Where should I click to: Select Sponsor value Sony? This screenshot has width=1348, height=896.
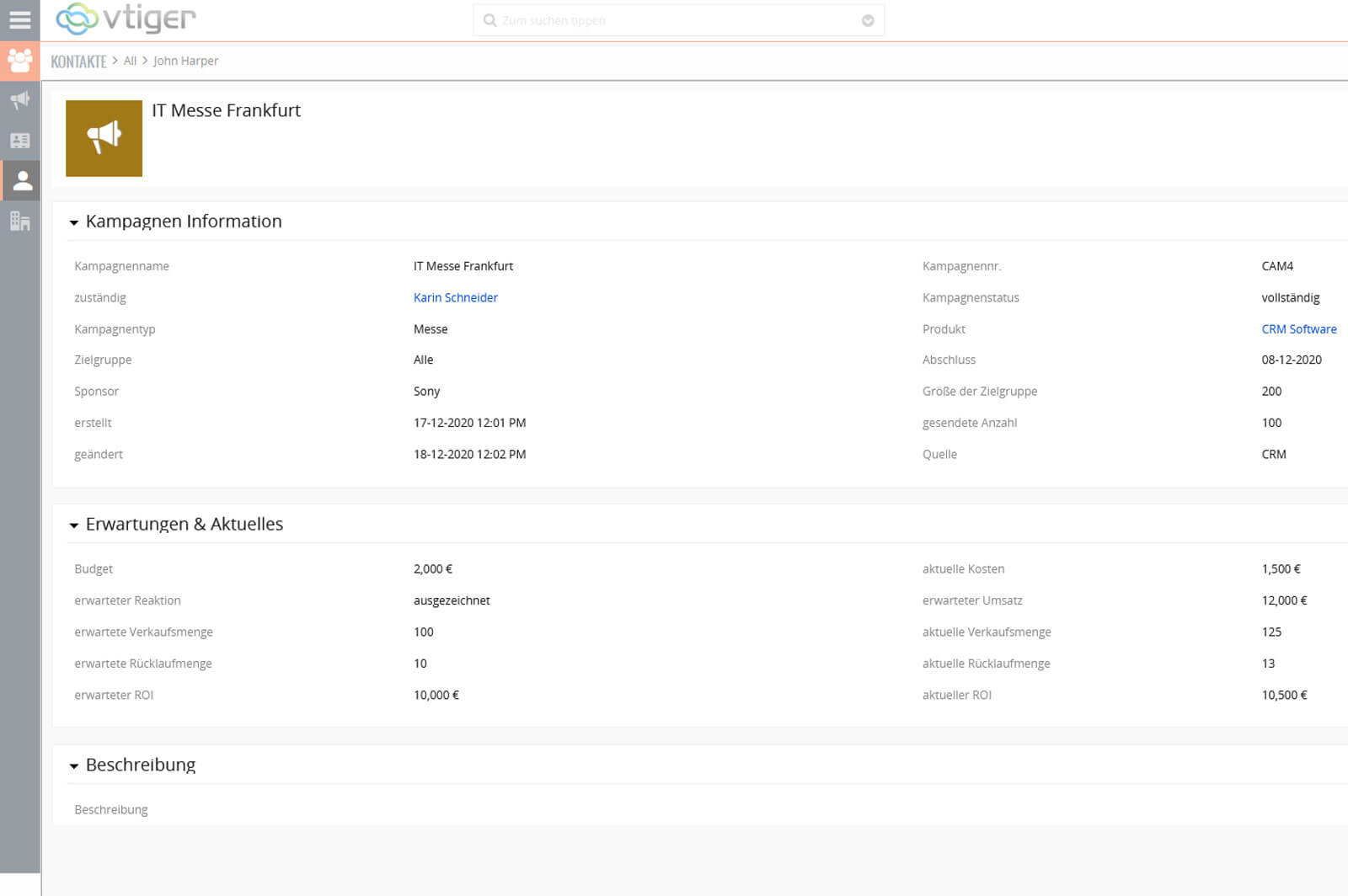(426, 392)
